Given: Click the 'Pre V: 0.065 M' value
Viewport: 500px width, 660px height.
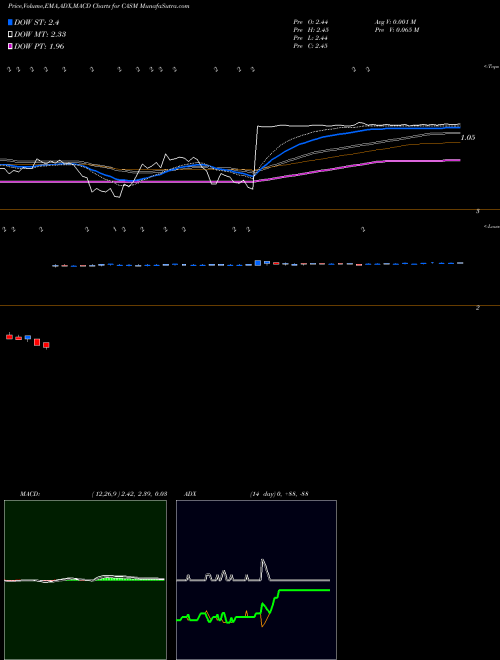Looking at the screenshot, I should pos(397,30).
